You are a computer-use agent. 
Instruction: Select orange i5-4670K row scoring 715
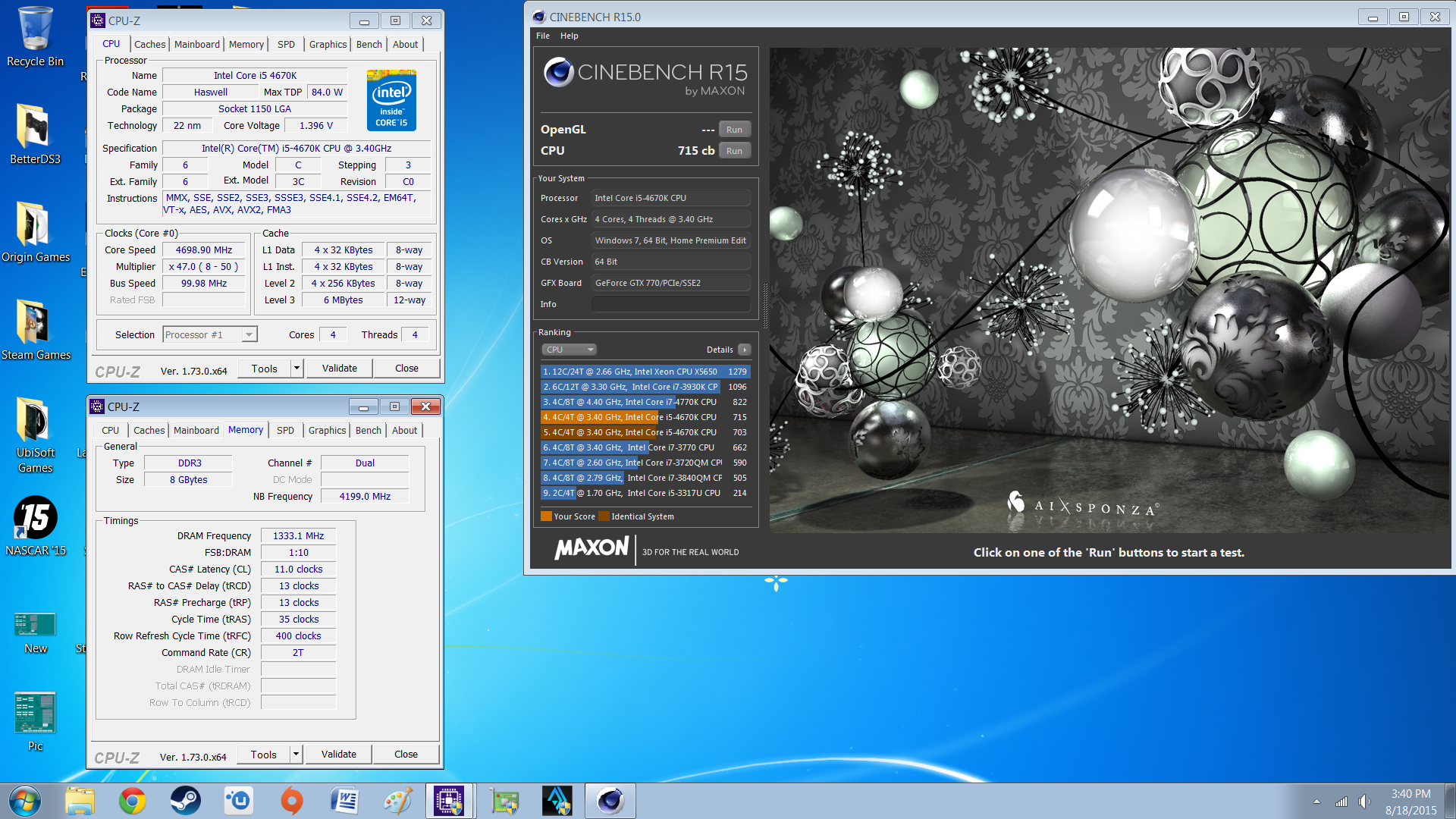645,417
